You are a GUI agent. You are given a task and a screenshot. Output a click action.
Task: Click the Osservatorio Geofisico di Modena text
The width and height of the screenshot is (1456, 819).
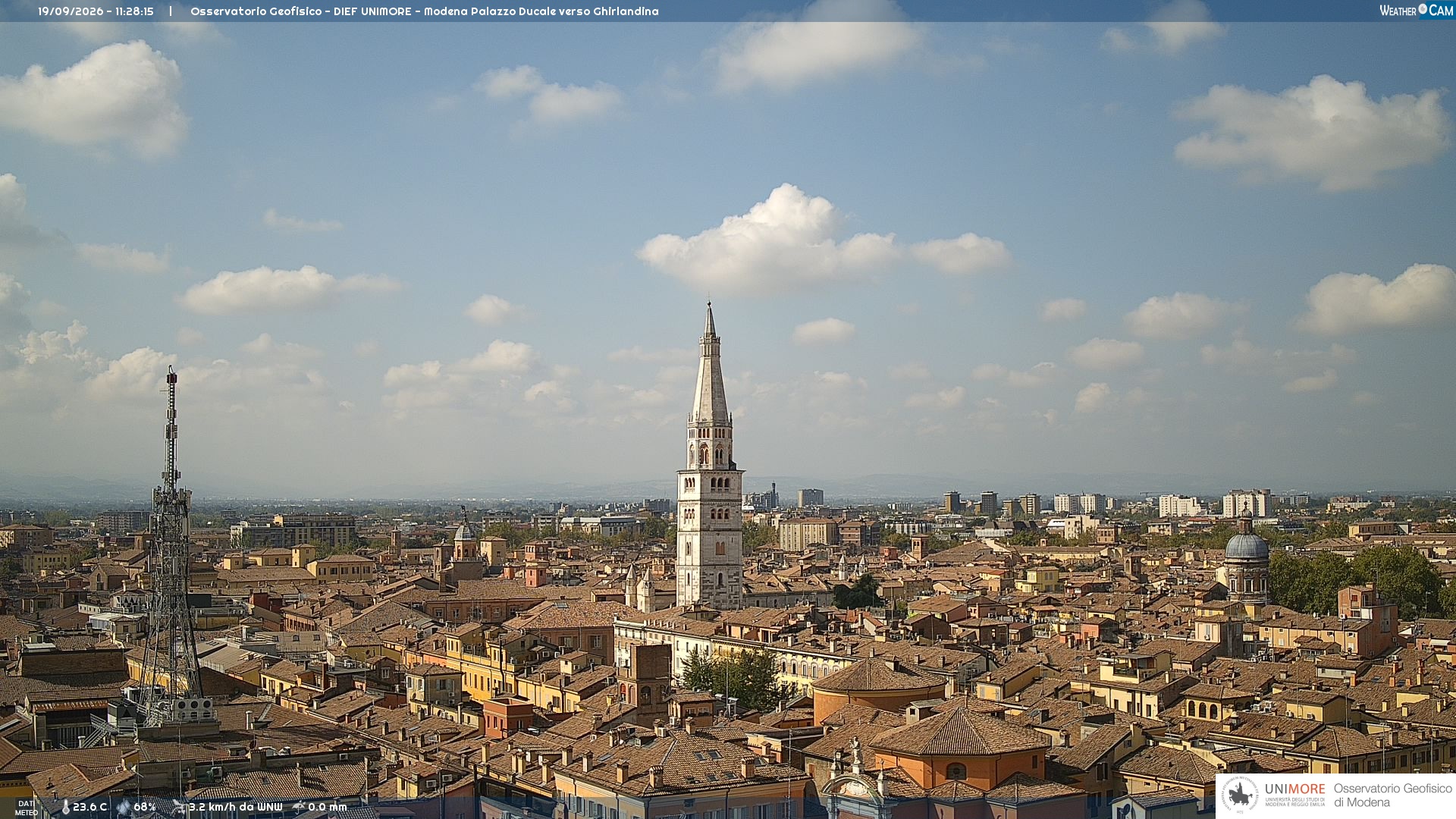point(1392,795)
